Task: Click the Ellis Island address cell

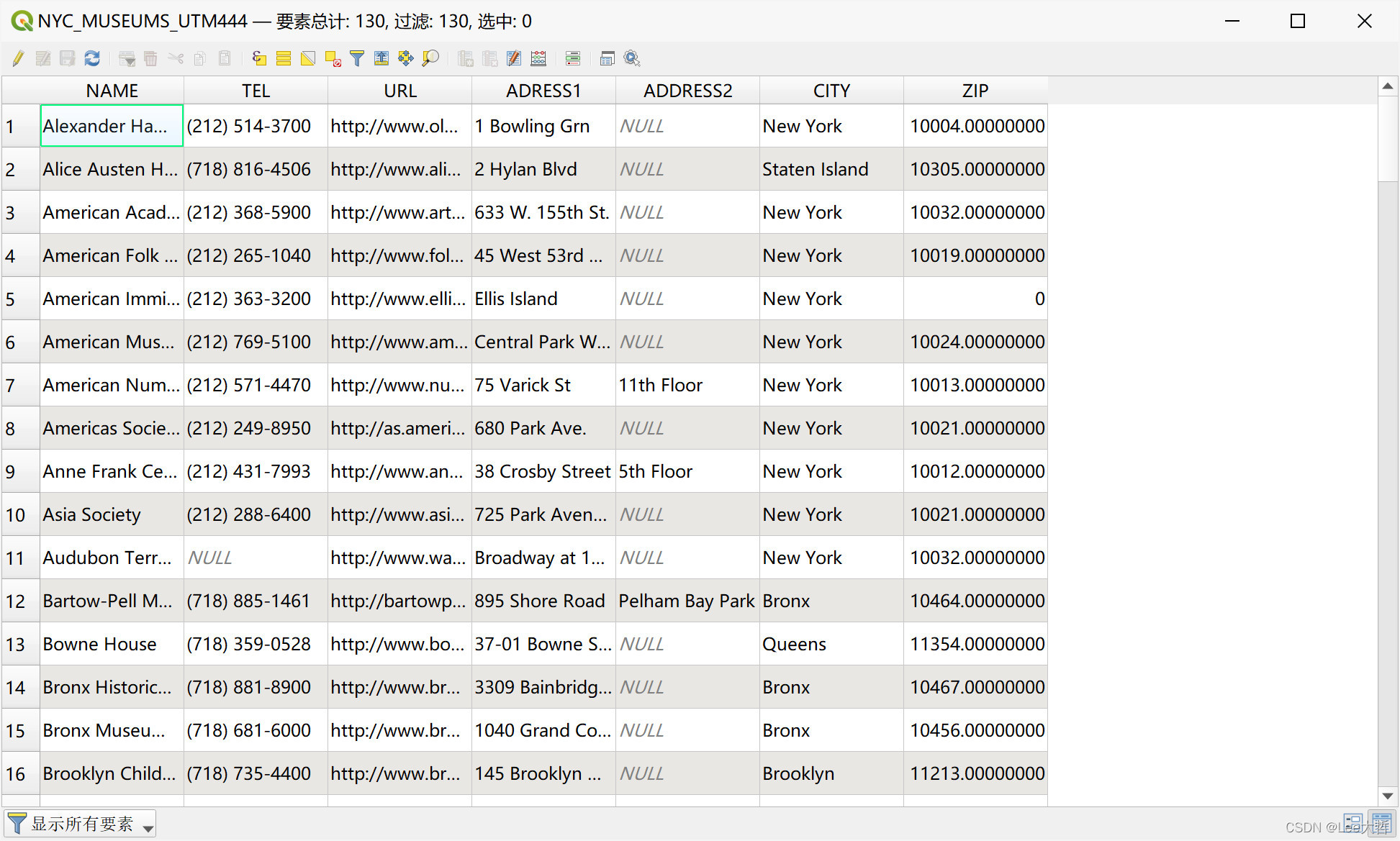Action: (543, 299)
